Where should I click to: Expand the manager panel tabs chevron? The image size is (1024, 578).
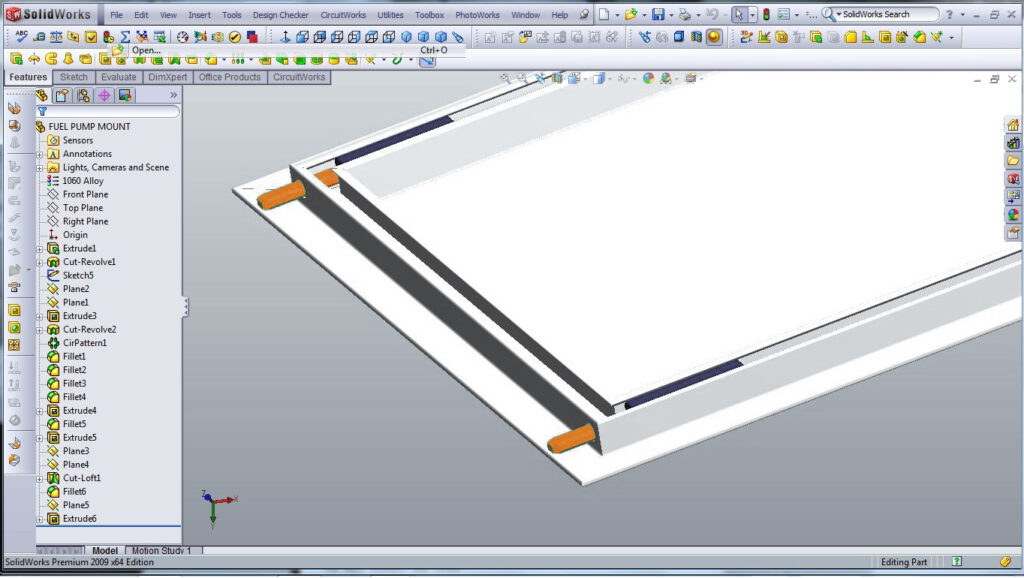[x=173, y=95]
